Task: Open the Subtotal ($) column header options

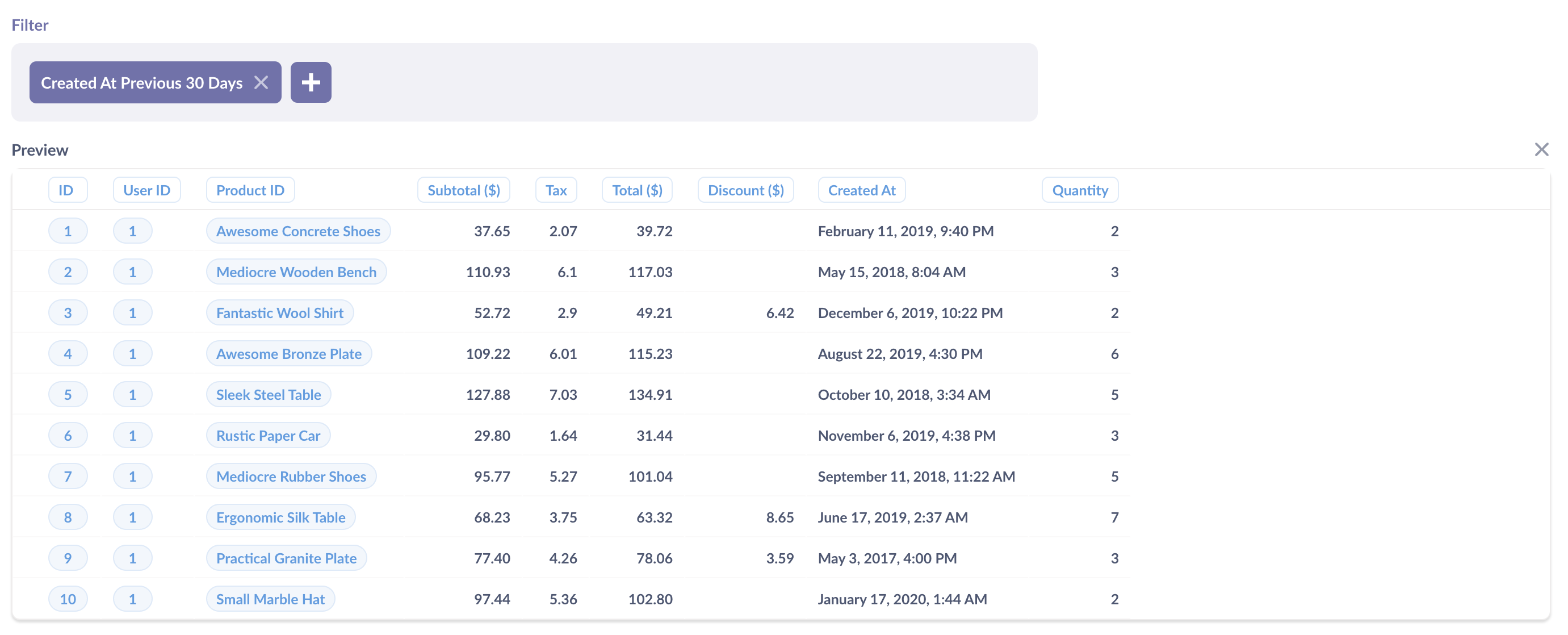Action: tap(463, 189)
